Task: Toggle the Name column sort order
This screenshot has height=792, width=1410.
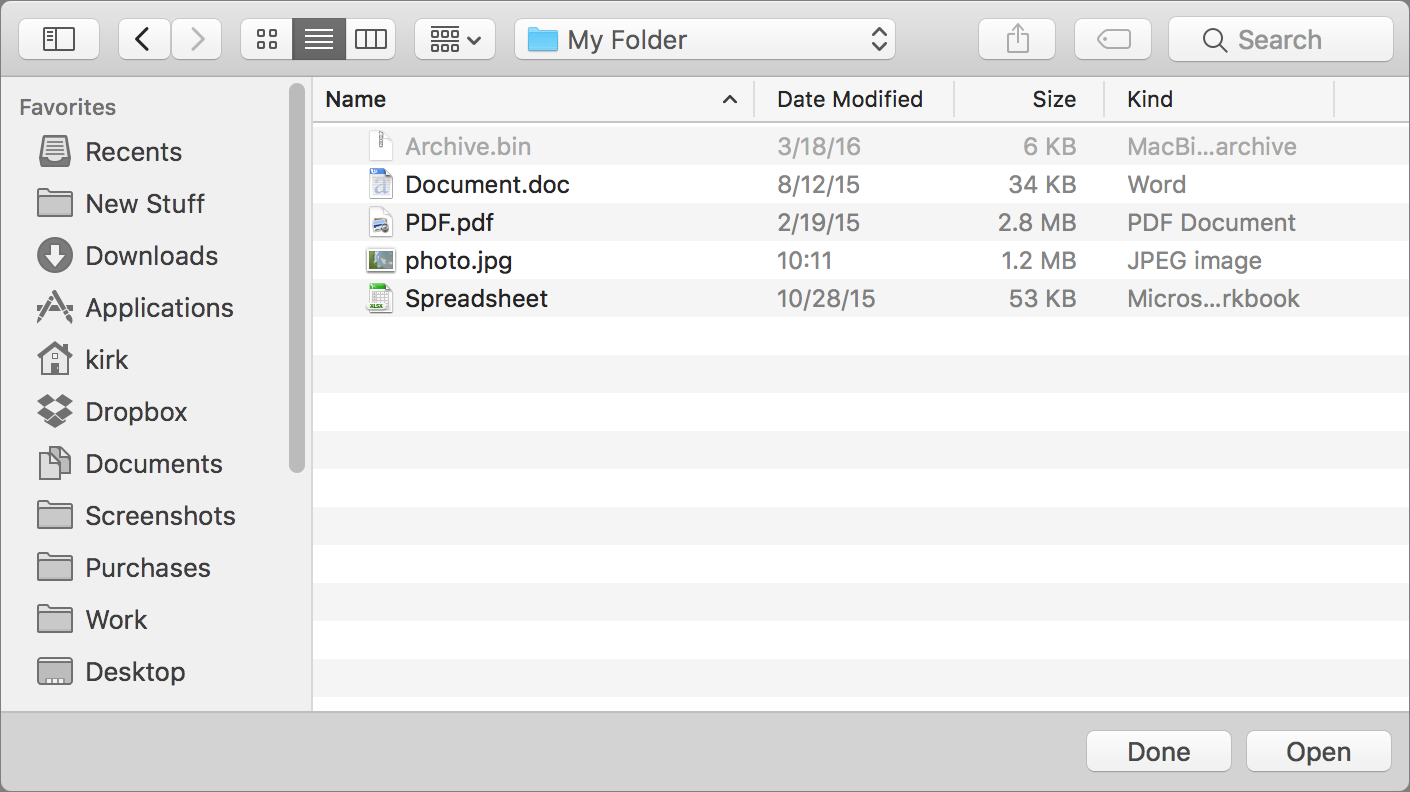Action: tap(355, 99)
